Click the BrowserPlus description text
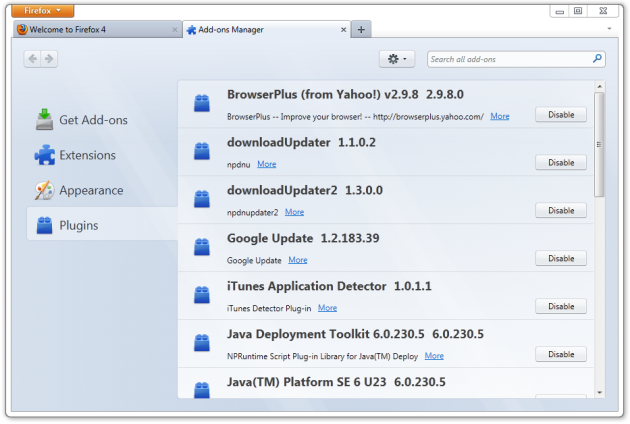The height and width of the screenshot is (424, 630). (355, 117)
